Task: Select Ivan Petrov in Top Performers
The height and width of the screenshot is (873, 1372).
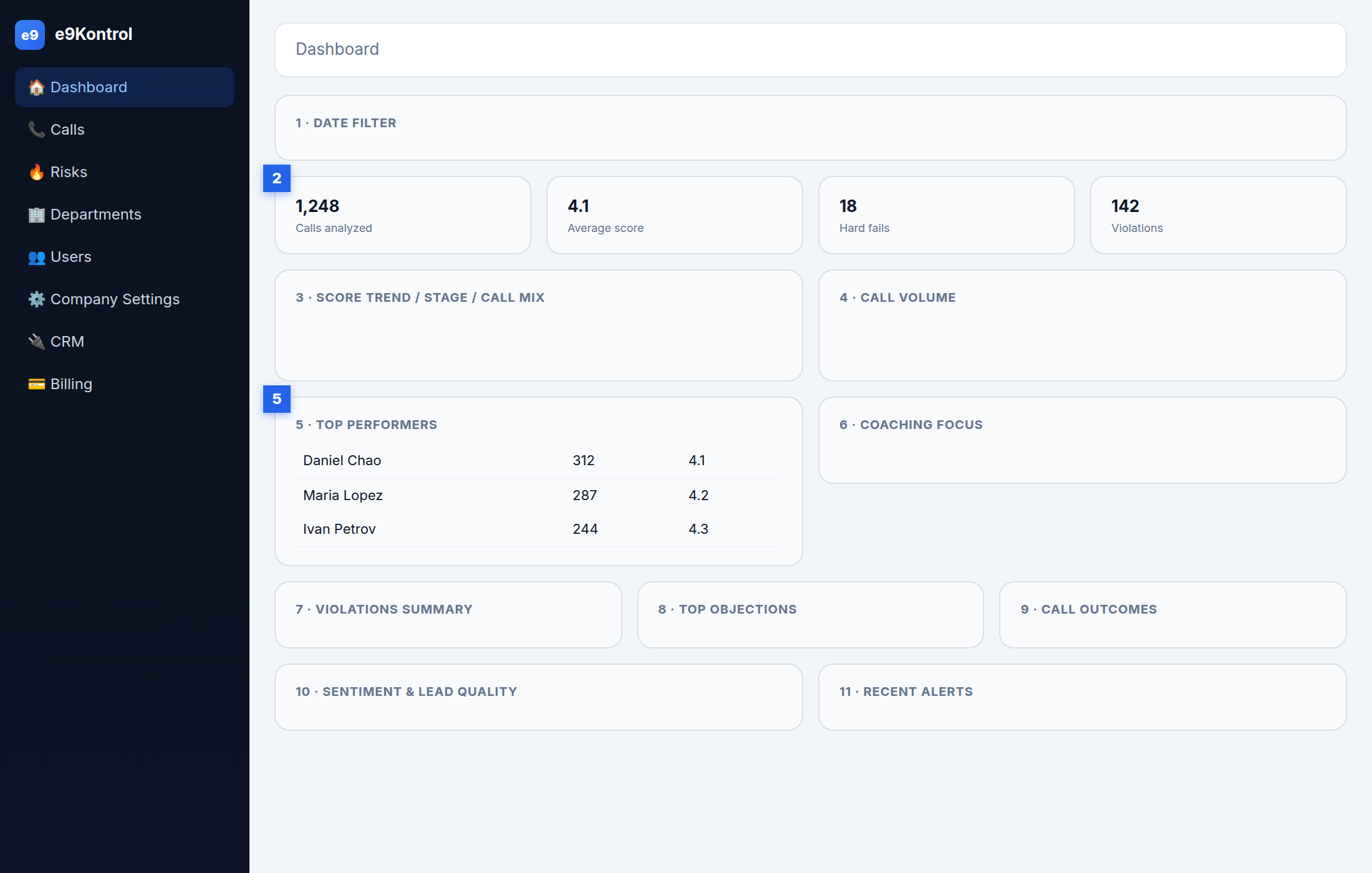Action: (339, 529)
